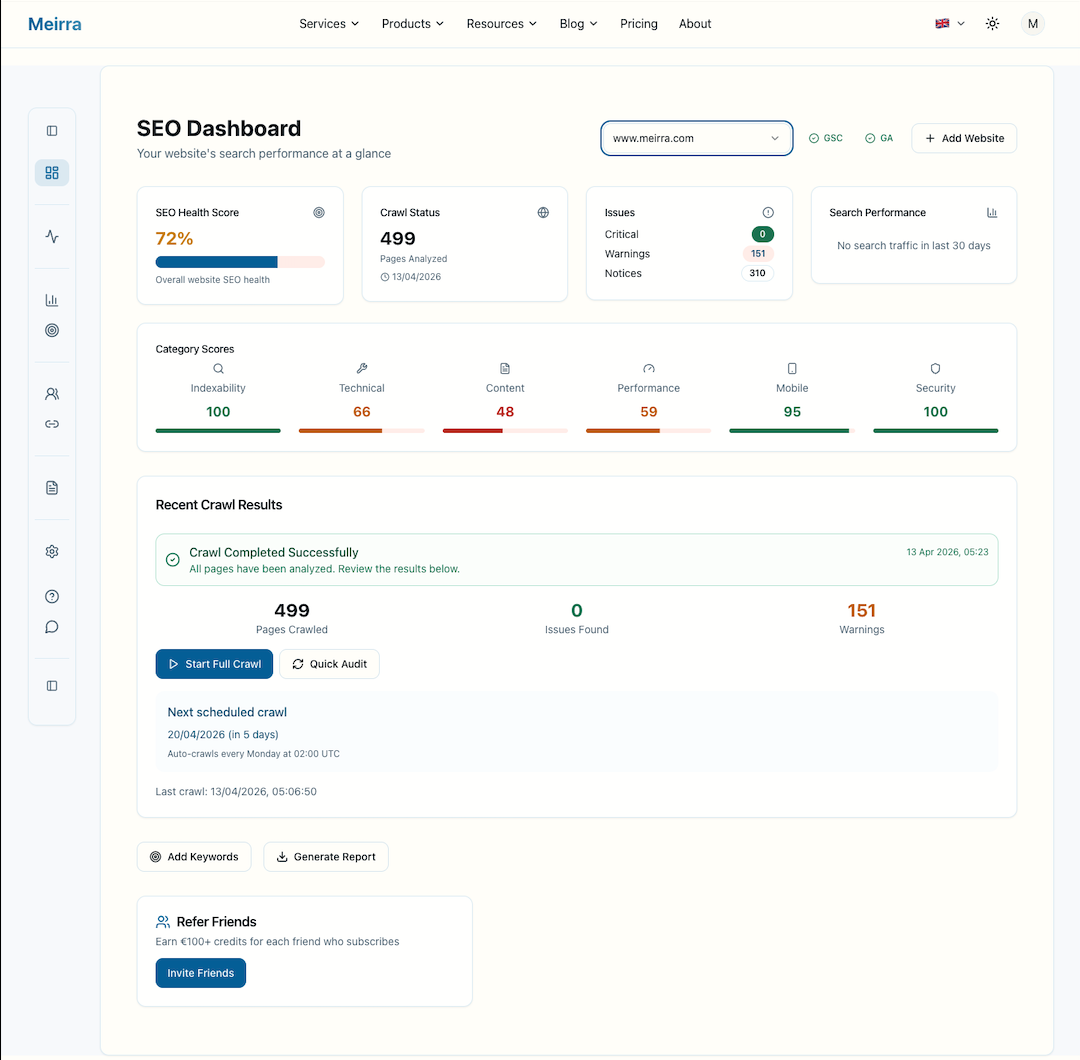Screen dimensions: 1080x1060
Task: Open the chat bubble sidebar icon
Action: pyautogui.click(x=52, y=627)
